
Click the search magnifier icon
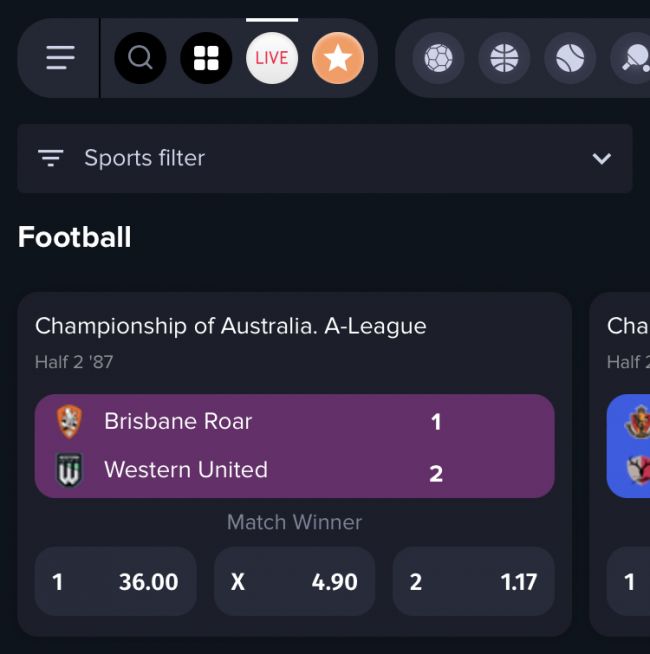[140, 58]
